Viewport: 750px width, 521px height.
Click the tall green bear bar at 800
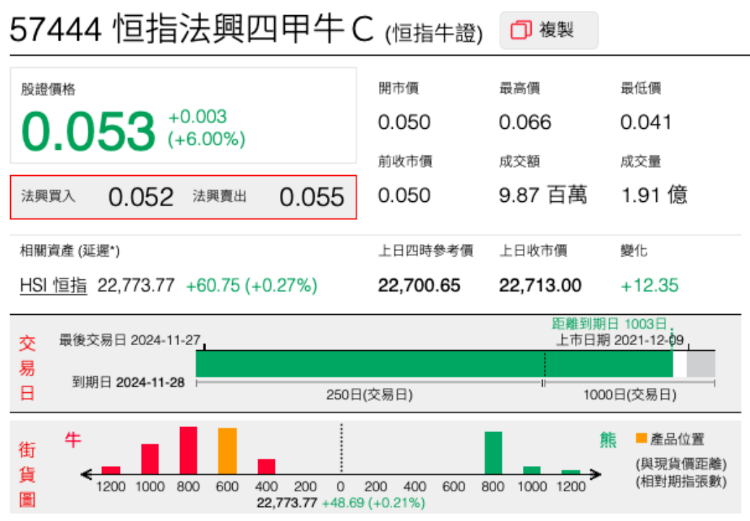point(493,453)
